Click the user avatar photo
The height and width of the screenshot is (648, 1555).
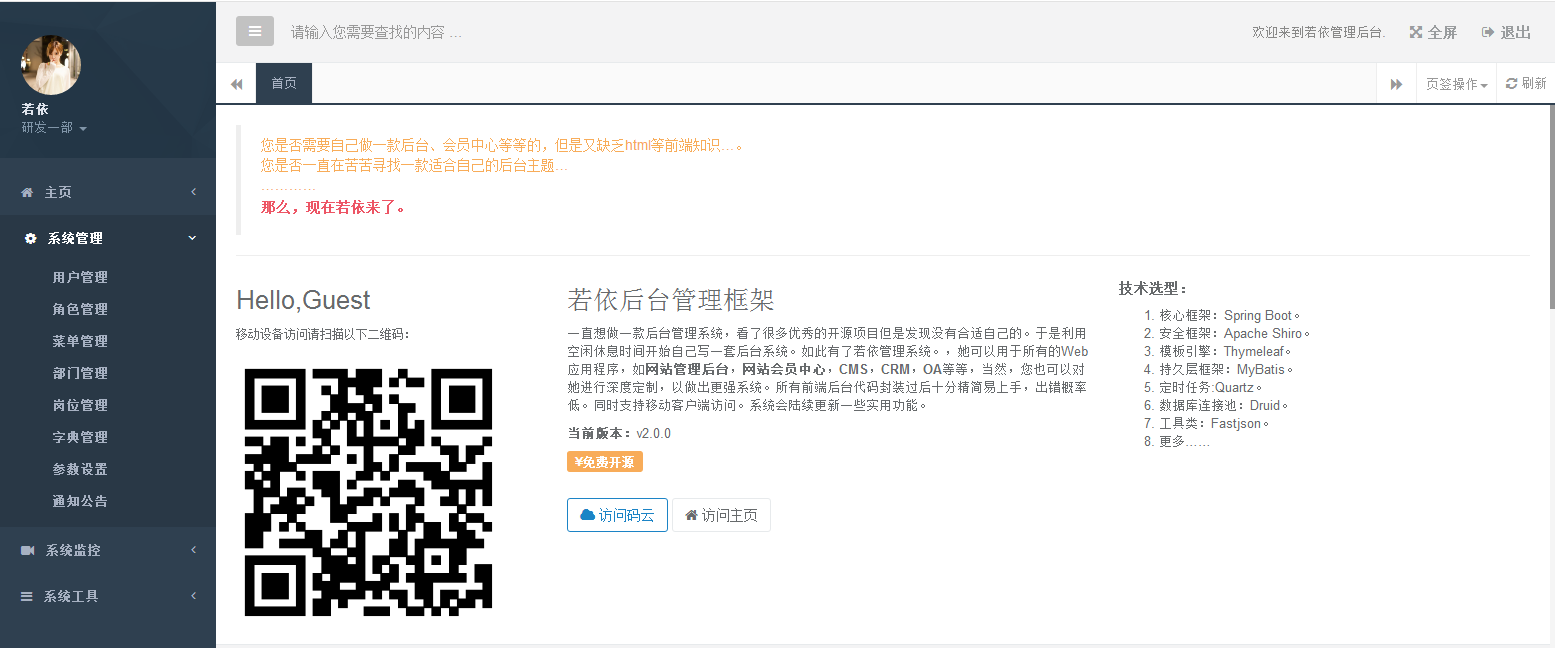[51, 65]
